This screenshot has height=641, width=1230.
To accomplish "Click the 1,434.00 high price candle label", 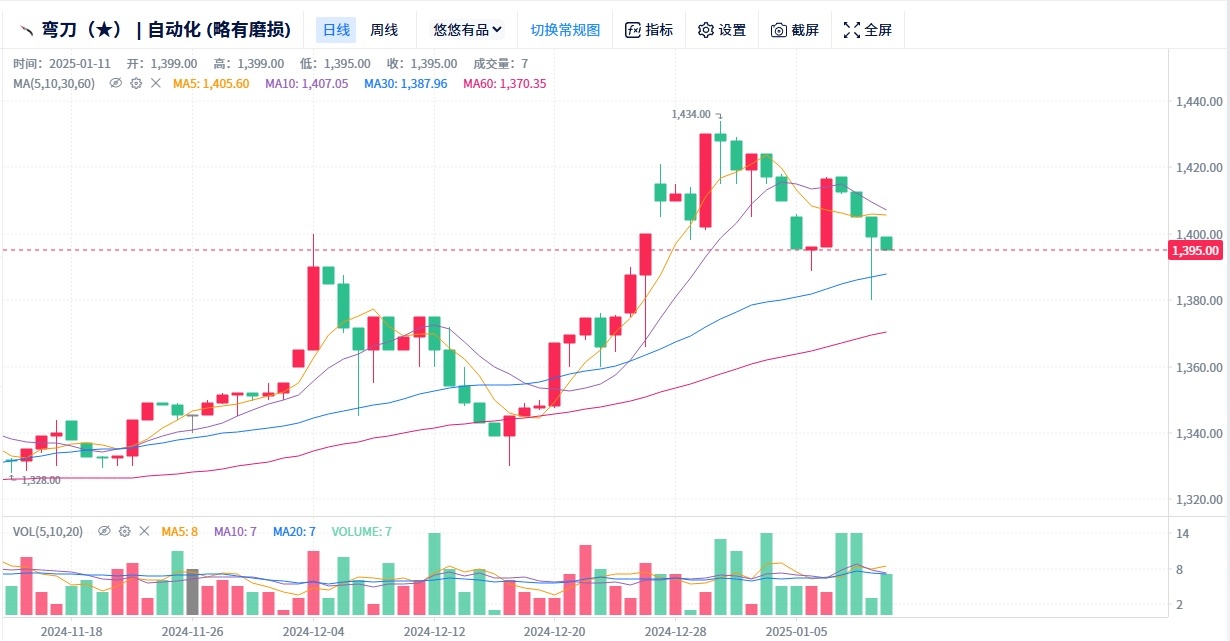I will pos(690,114).
